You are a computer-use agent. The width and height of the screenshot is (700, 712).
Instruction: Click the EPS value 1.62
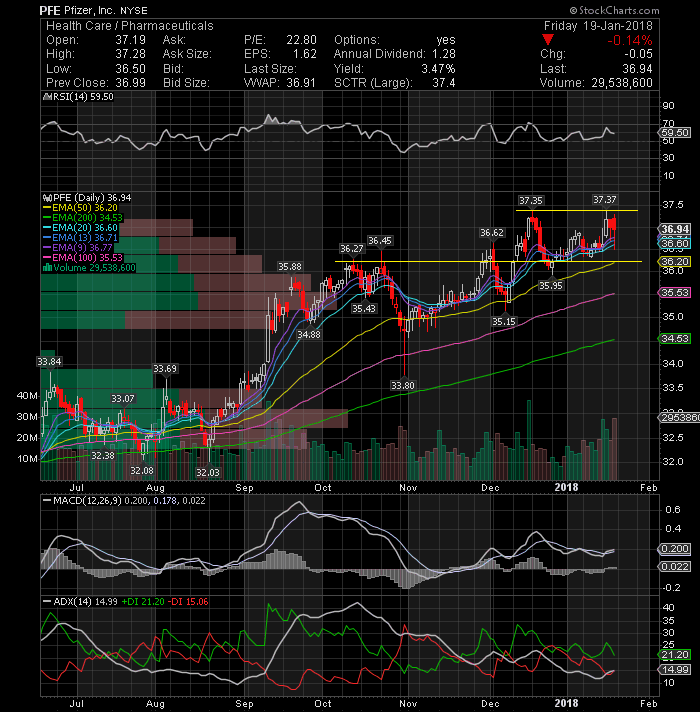[x=305, y=54]
